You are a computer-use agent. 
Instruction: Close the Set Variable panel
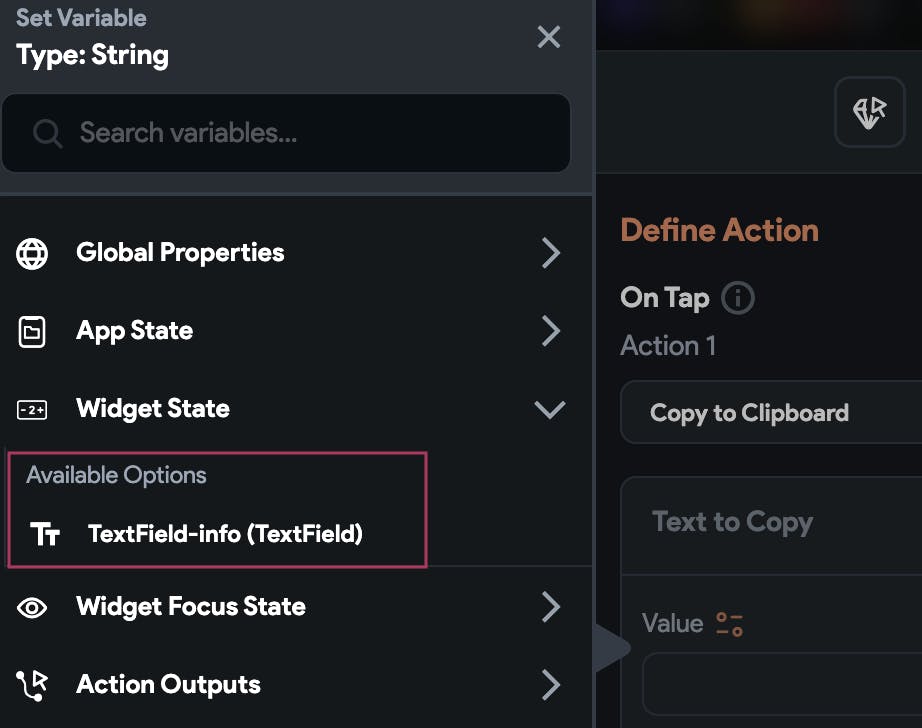pos(549,37)
